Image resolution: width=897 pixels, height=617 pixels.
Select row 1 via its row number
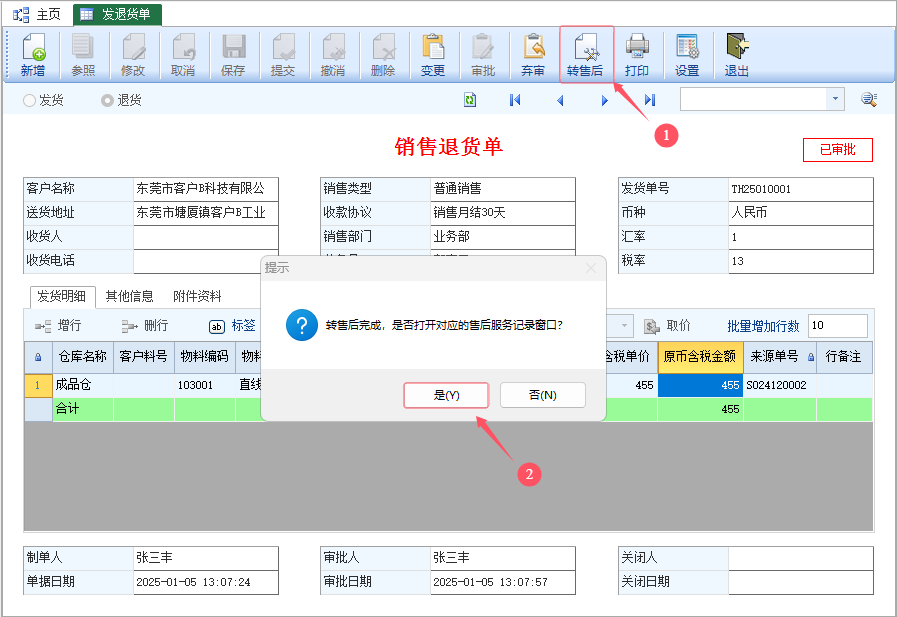[38, 385]
